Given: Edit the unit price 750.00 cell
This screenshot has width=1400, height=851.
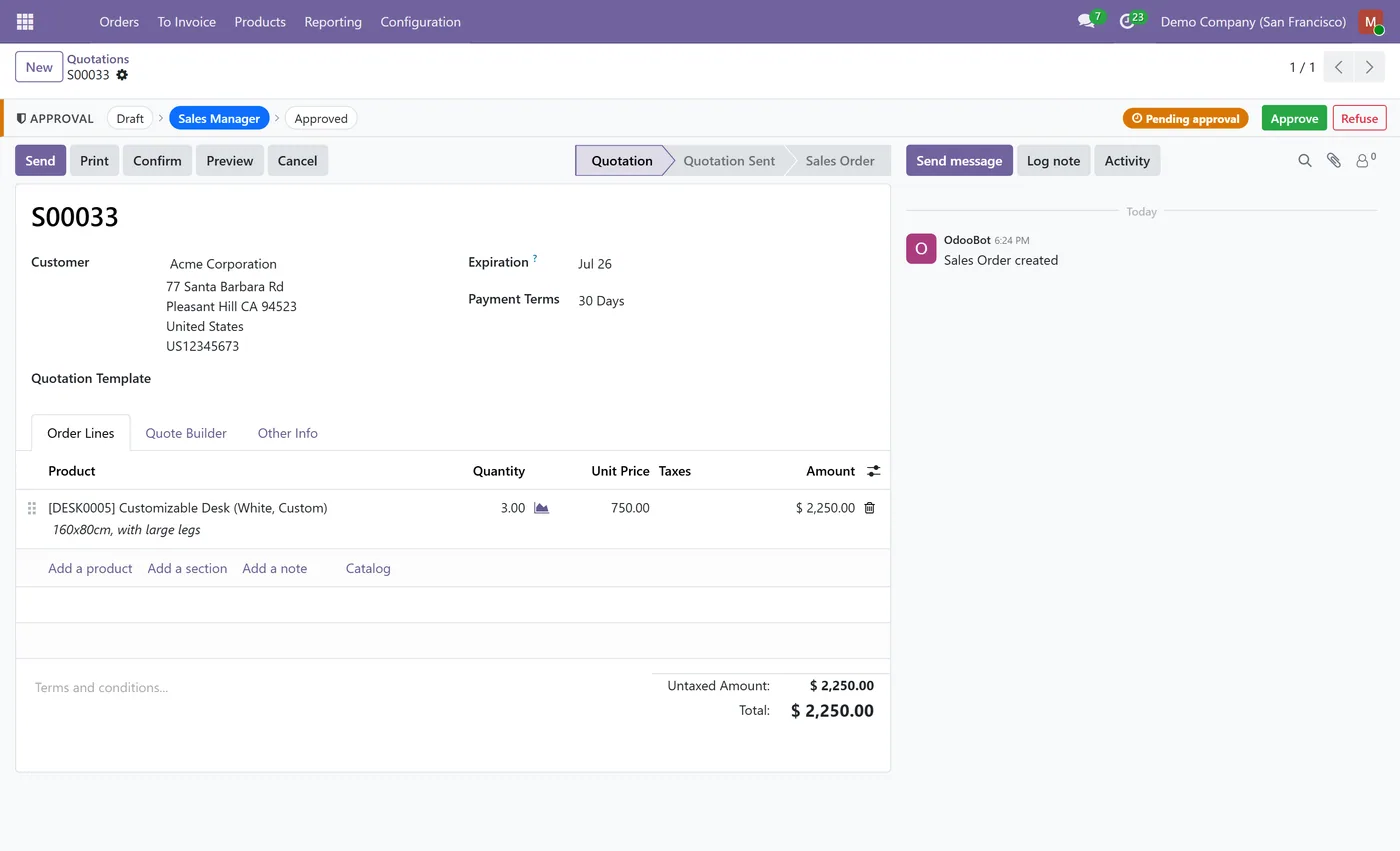Looking at the screenshot, I should 630,508.
